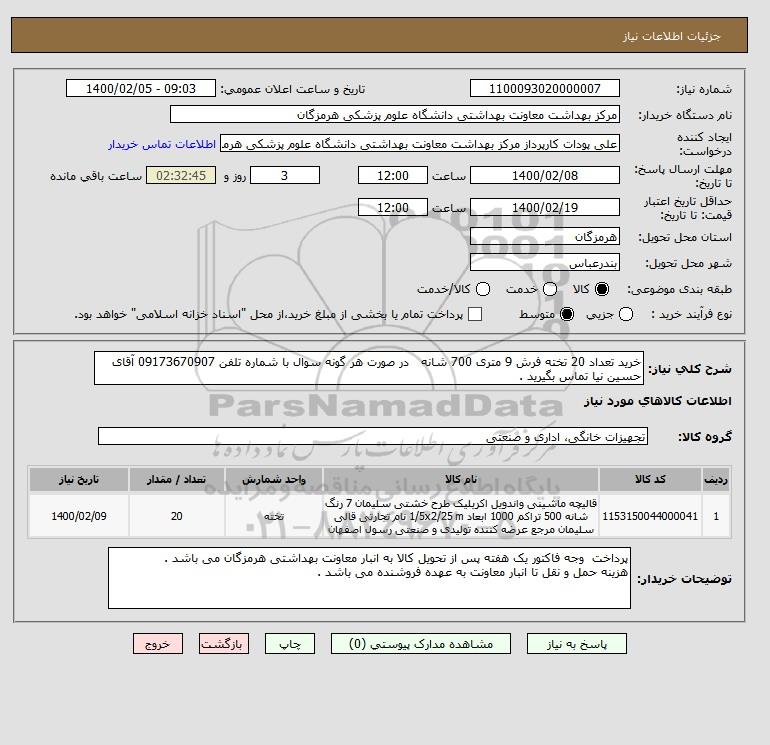Click the تعداد / مقدار column header
This screenshot has width=770, height=745.
tap(176, 479)
